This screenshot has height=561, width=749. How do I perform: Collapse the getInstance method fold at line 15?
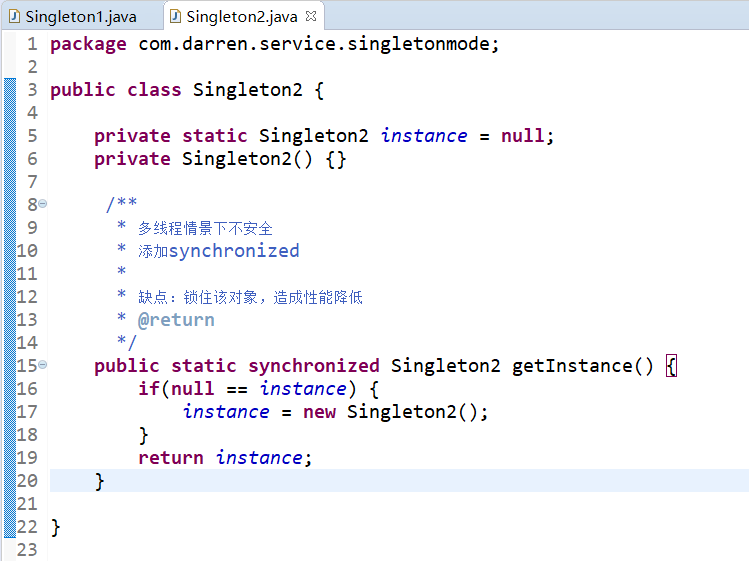tap(43, 365)
